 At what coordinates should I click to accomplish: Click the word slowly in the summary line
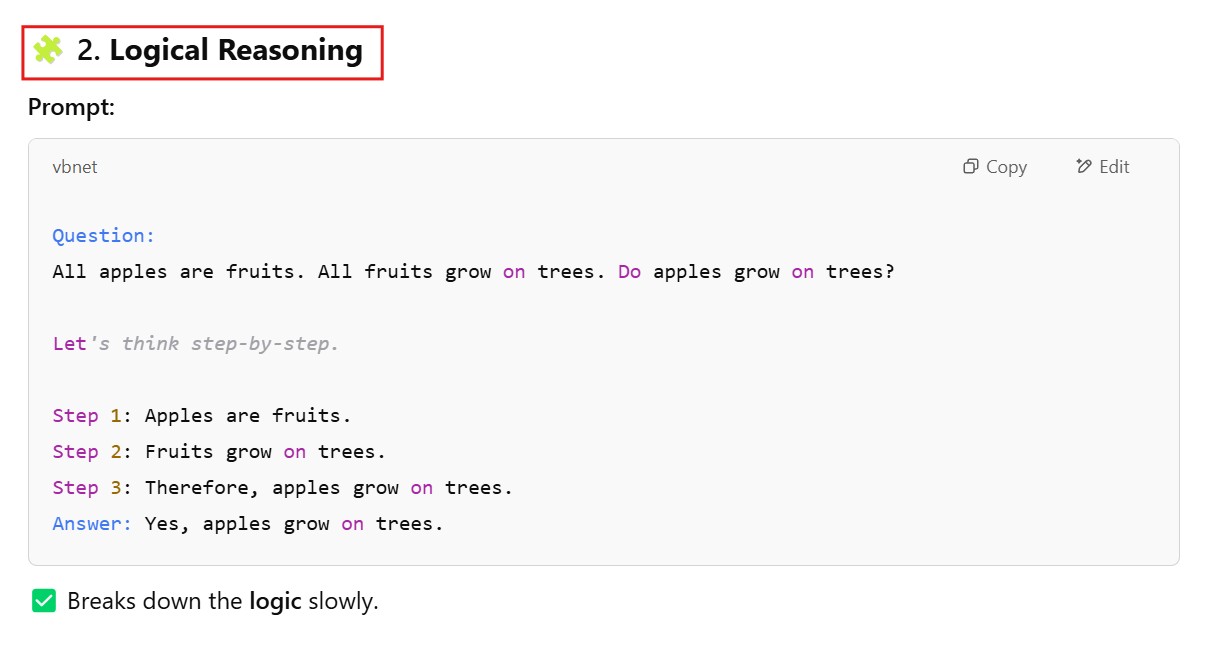coord(343,602)
